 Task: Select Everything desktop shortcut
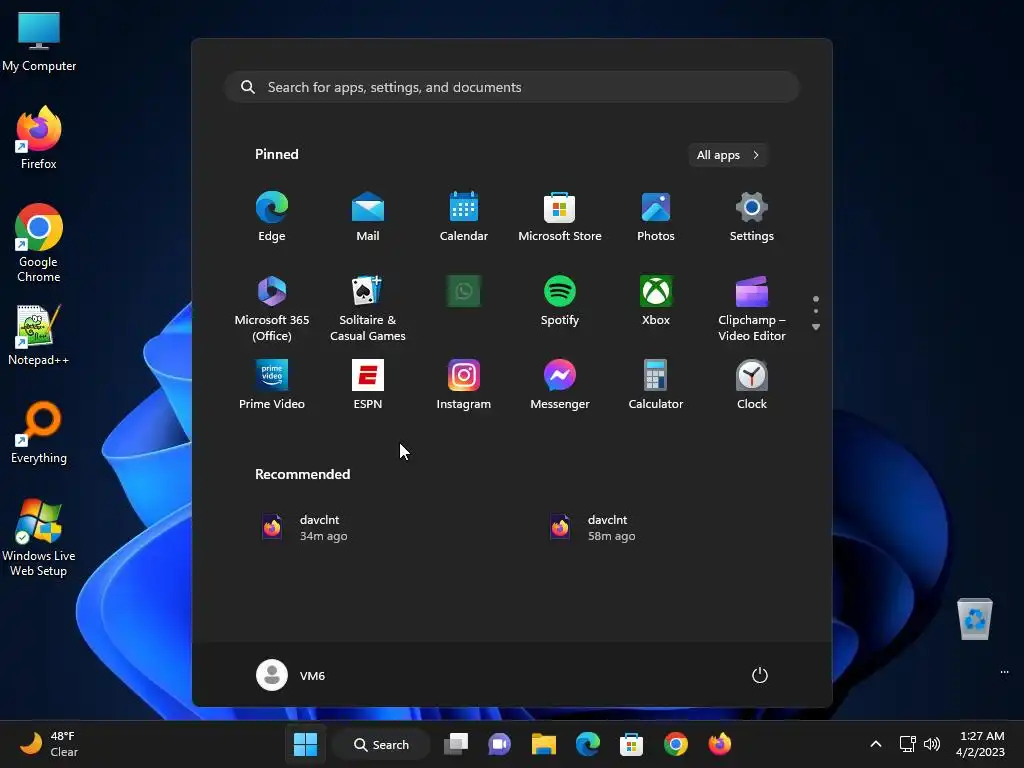[39, 432]
